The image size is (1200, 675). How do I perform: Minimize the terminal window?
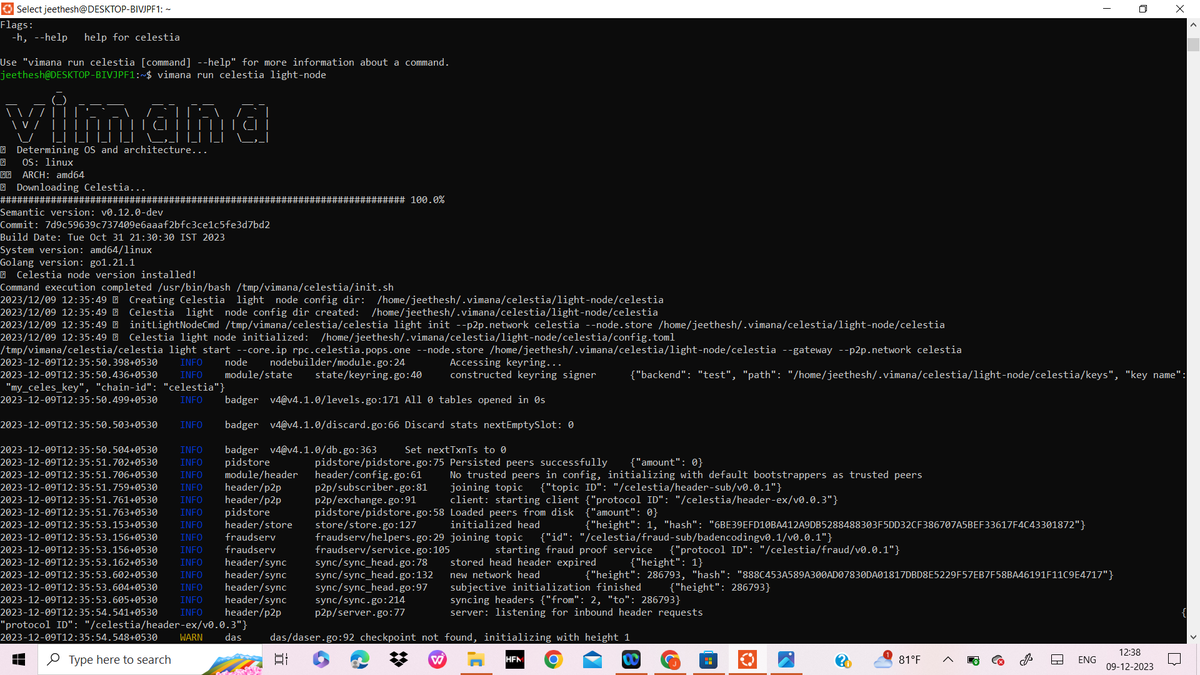pos(1106,8)
